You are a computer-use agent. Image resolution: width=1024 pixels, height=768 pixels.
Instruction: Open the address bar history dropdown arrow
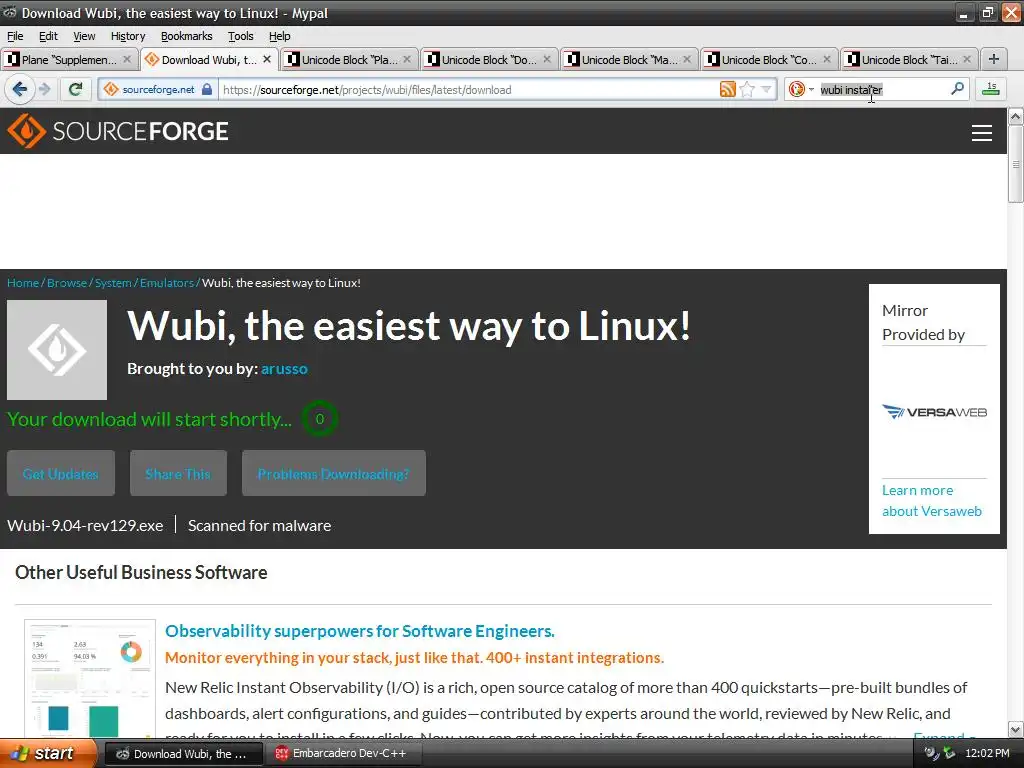766,89
